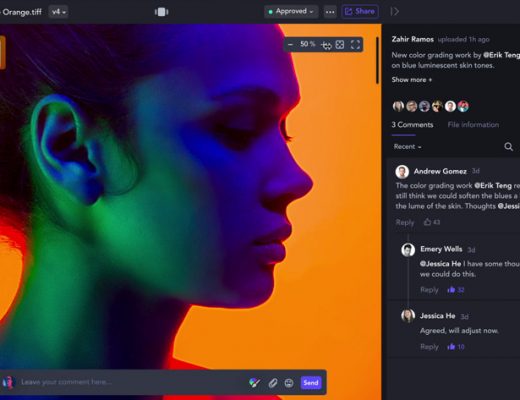Zoom out with the minus icon
This screenshot has width=520, height=400.
pos(290,44)
